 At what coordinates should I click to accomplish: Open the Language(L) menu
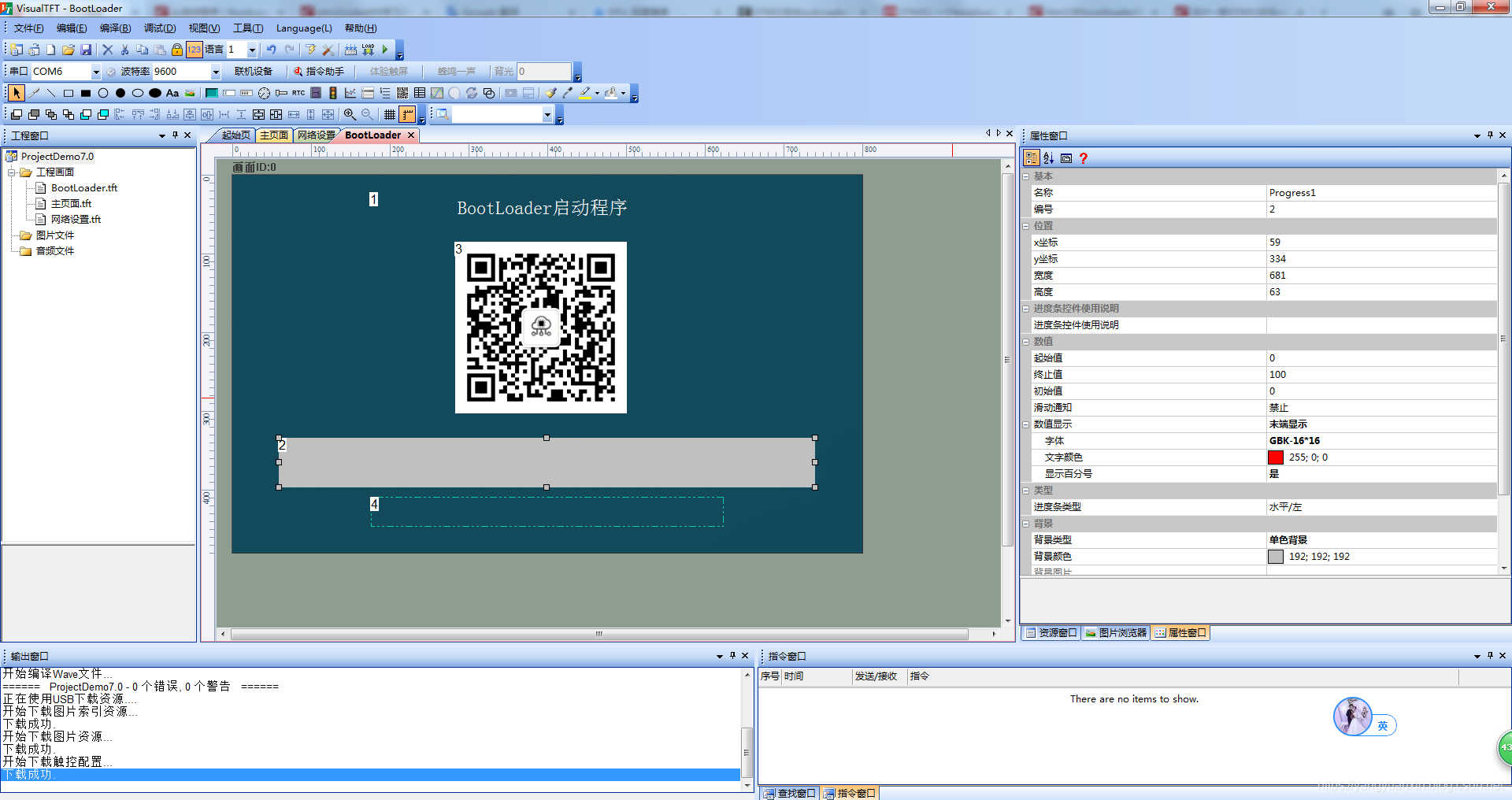[304, 28]
